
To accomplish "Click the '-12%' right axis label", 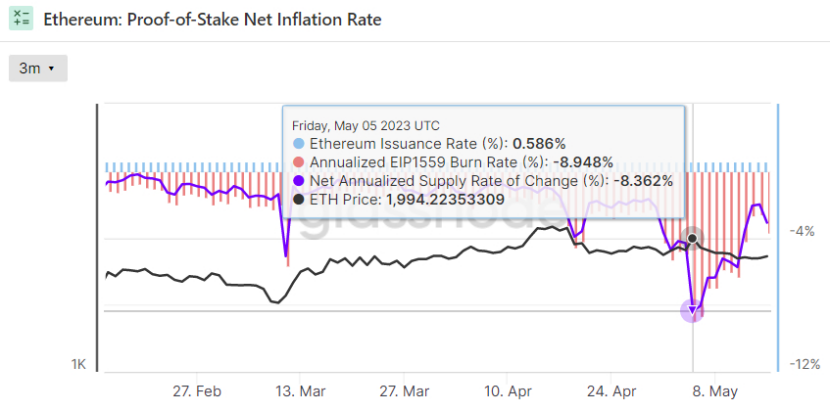I will 802,364.
